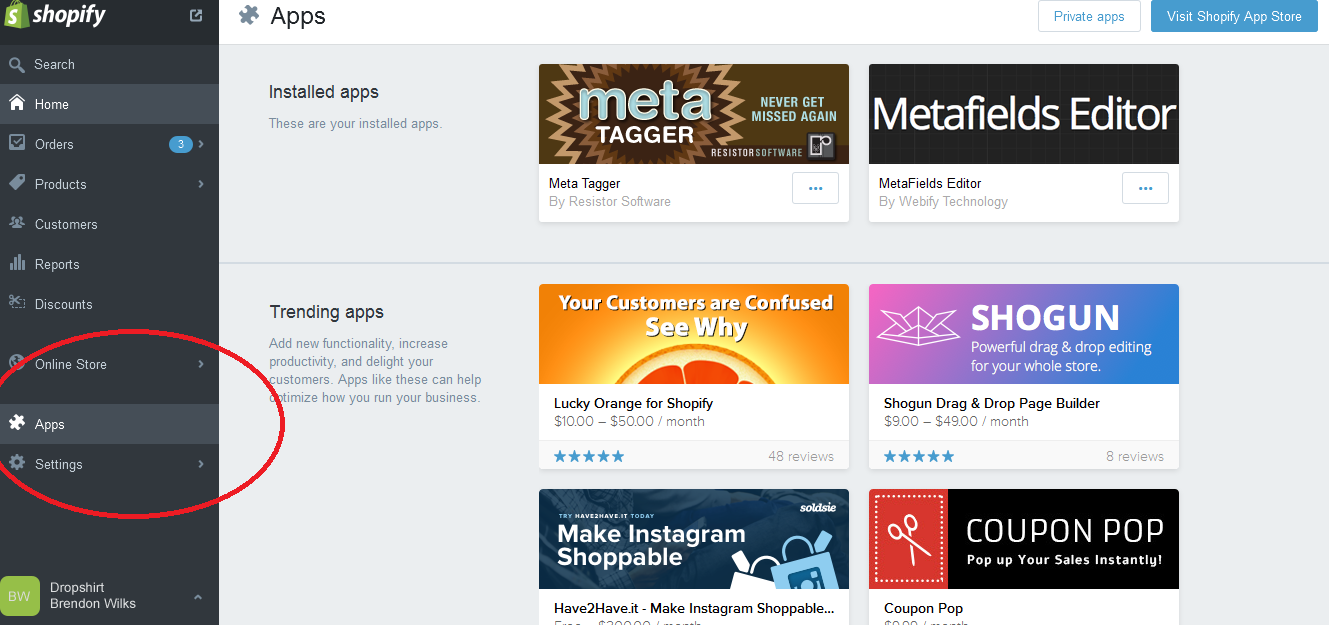The width and height of the screenshot is (1329, 625).
Task: Expand the Orders submenu arrow
Action: tap(201, 144)
